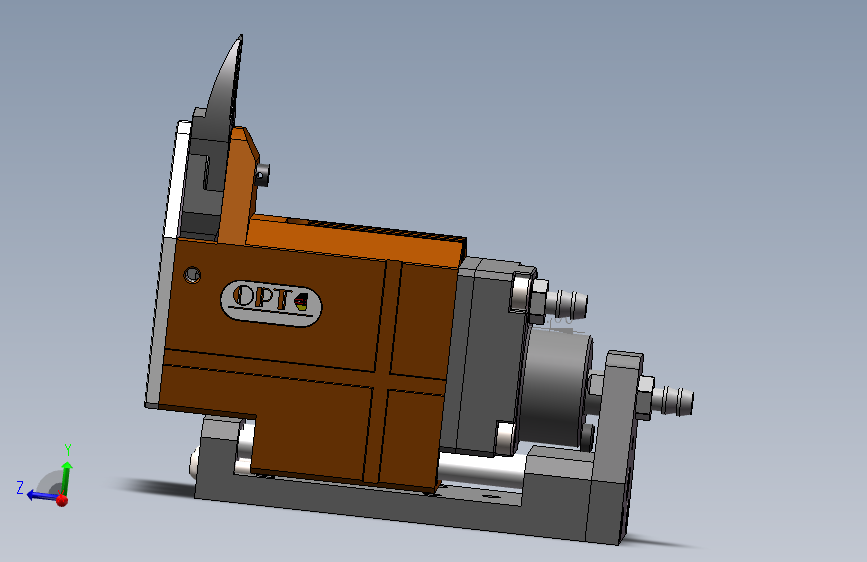Pick the round hole left of the OPT logo
The width and height of the screenshot is (867, 562).
click(x=192, y=274)
